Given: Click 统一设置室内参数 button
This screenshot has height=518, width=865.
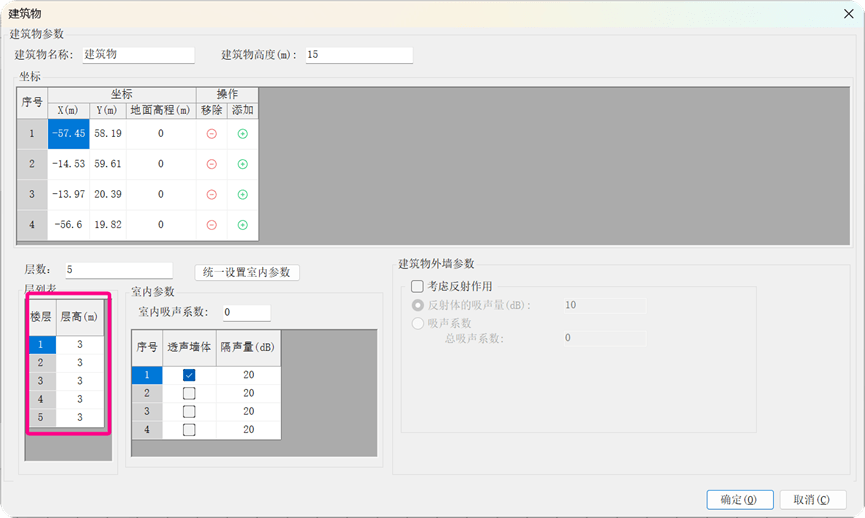Looking at the screenshot, I should click(x=247, y=273).
